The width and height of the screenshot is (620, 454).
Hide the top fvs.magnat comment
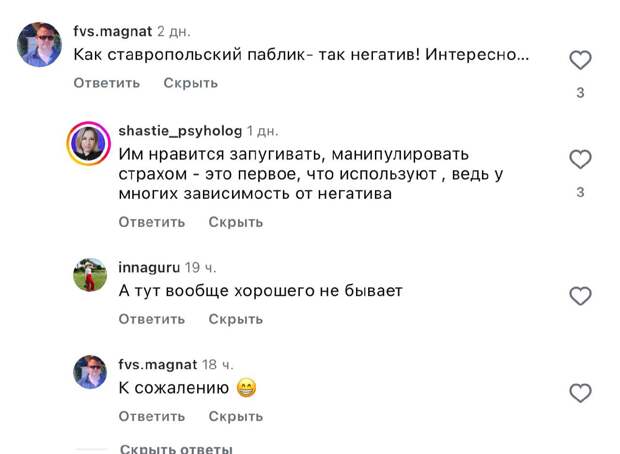click(190, 83)
